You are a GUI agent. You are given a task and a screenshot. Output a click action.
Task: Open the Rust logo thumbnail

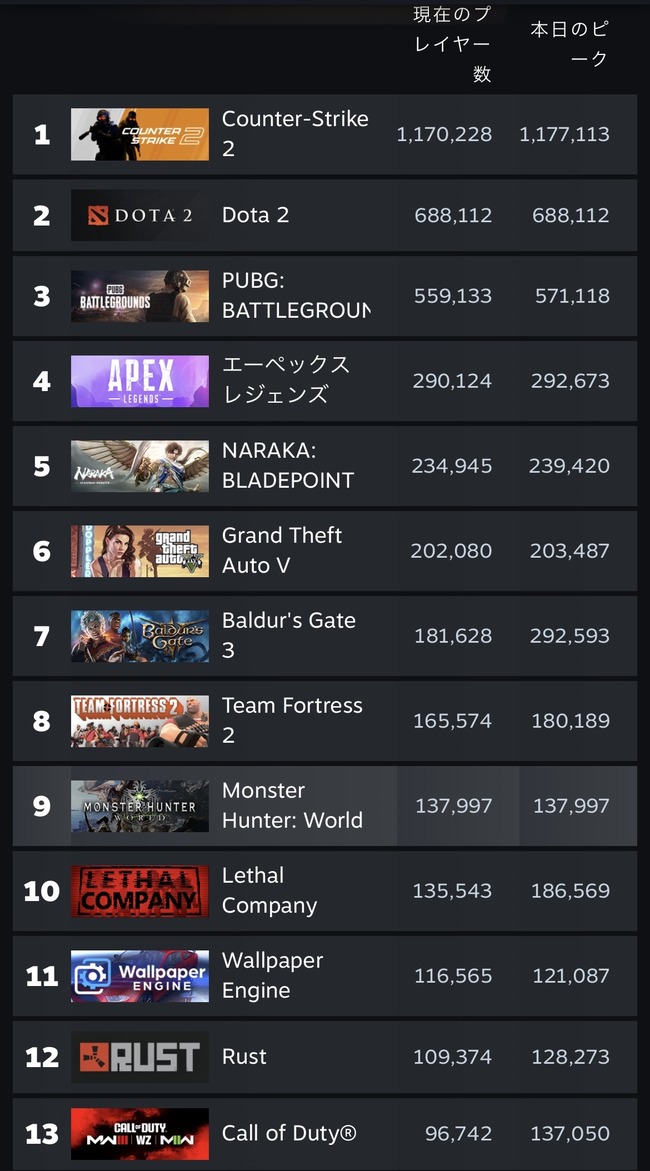point(140,1057)
